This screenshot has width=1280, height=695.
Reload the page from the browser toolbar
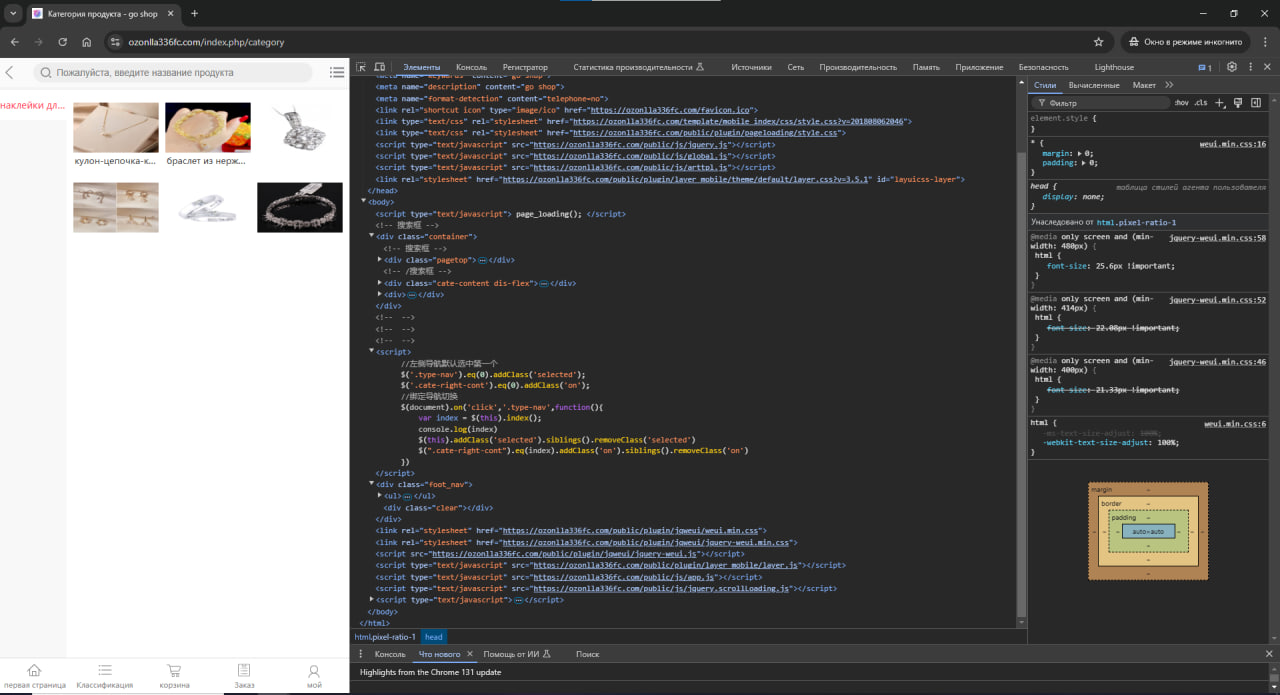click(x=62, y=42)
